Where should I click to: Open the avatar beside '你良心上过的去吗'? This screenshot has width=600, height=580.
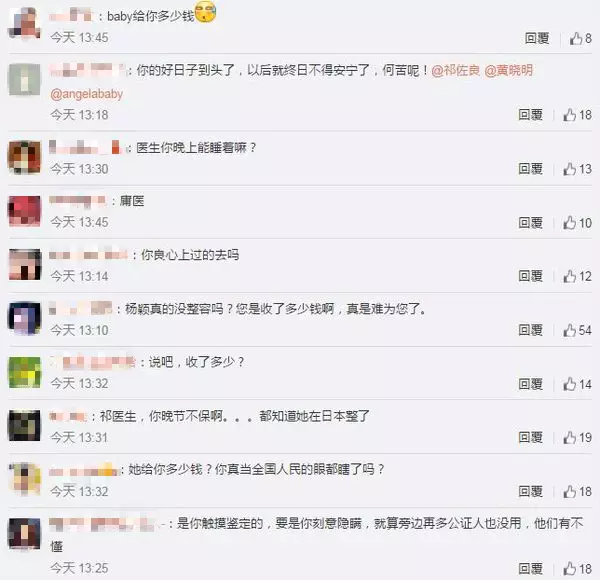(24, 265)
